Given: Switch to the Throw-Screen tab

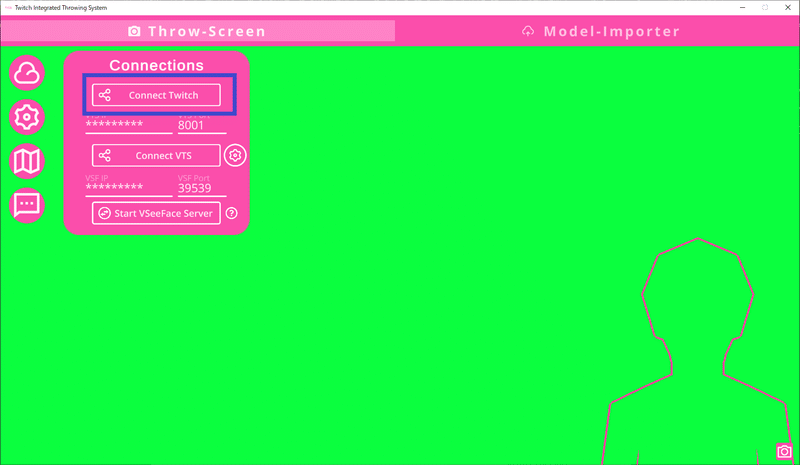Looking at the screenshot, I should [x=197, y=31].
